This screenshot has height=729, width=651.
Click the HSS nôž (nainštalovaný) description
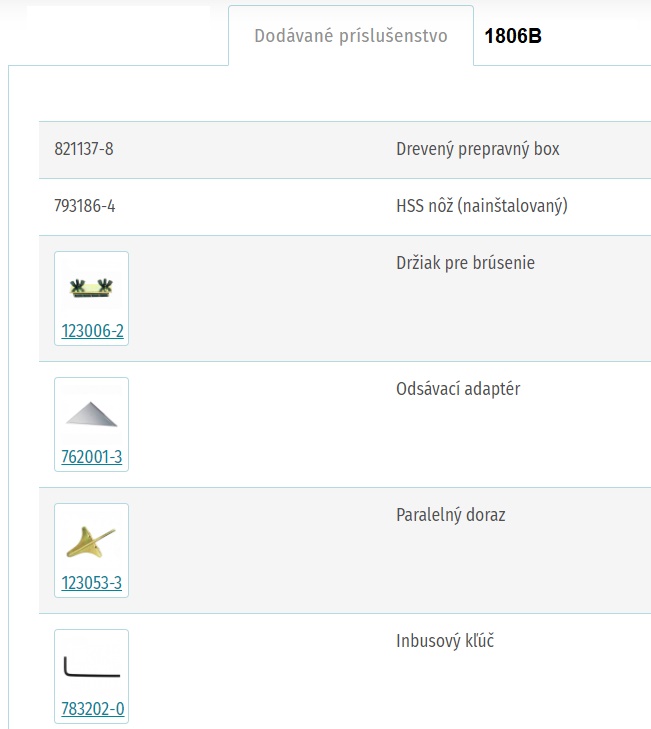click(x=482, y=206)
